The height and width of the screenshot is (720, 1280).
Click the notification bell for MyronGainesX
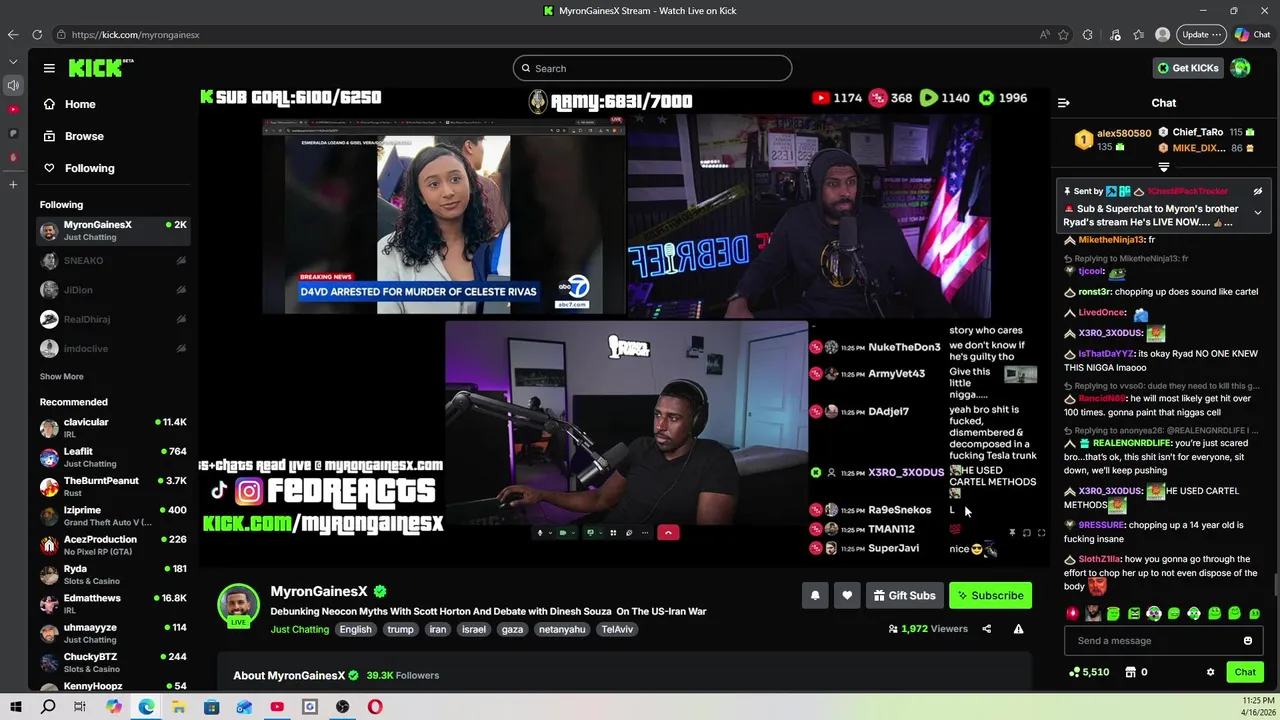point(815,595)
